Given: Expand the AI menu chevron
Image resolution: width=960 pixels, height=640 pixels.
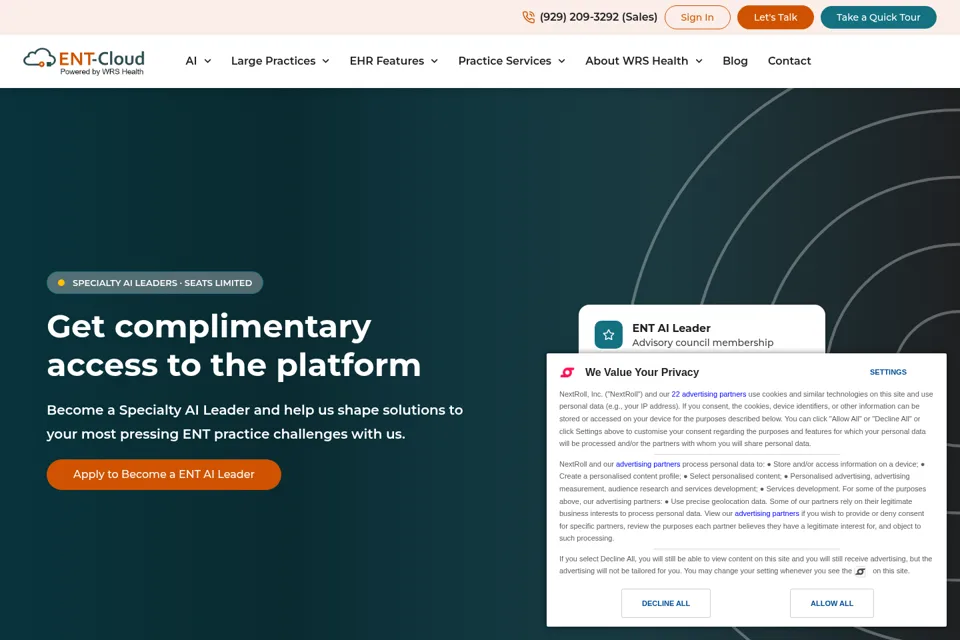Looking at the screenshot, I should point(208,61).
